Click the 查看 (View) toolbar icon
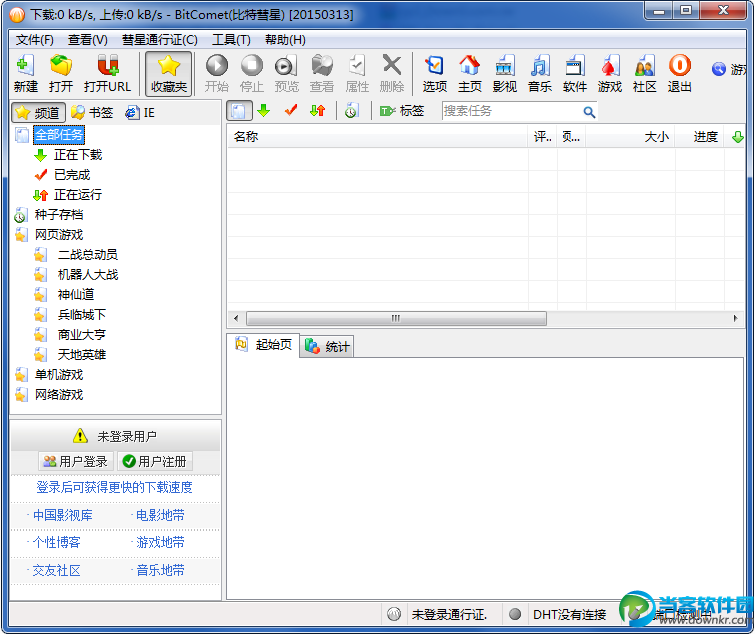 [322, 74]
